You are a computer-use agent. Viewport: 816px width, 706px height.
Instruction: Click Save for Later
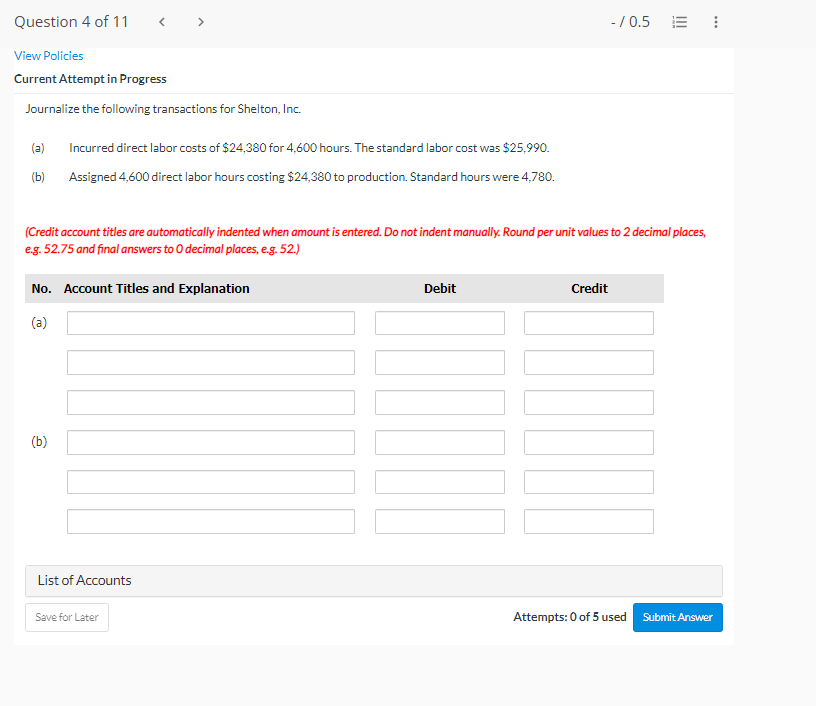[66, 617]
